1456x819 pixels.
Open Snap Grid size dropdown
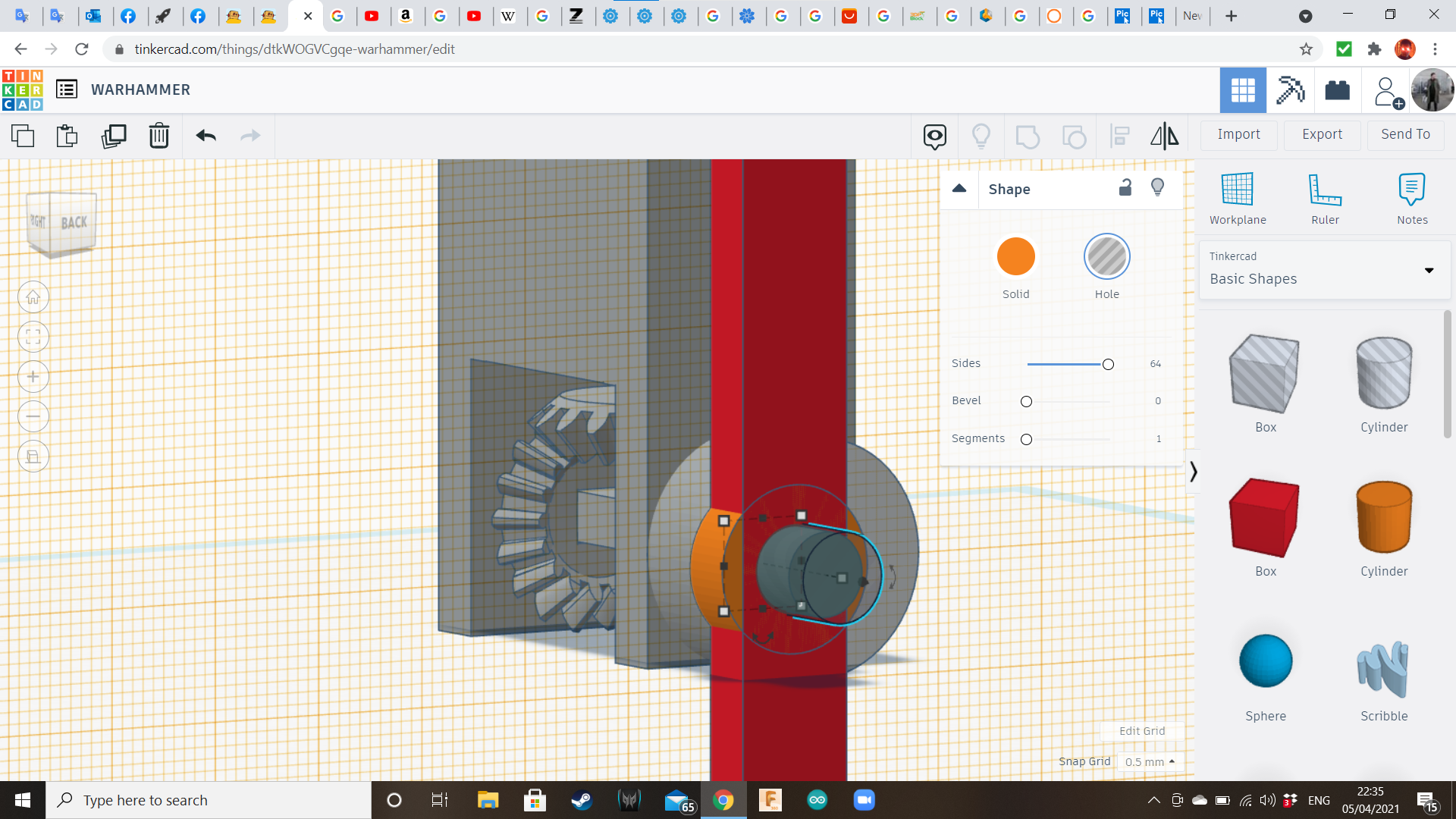coord(1150,761)
